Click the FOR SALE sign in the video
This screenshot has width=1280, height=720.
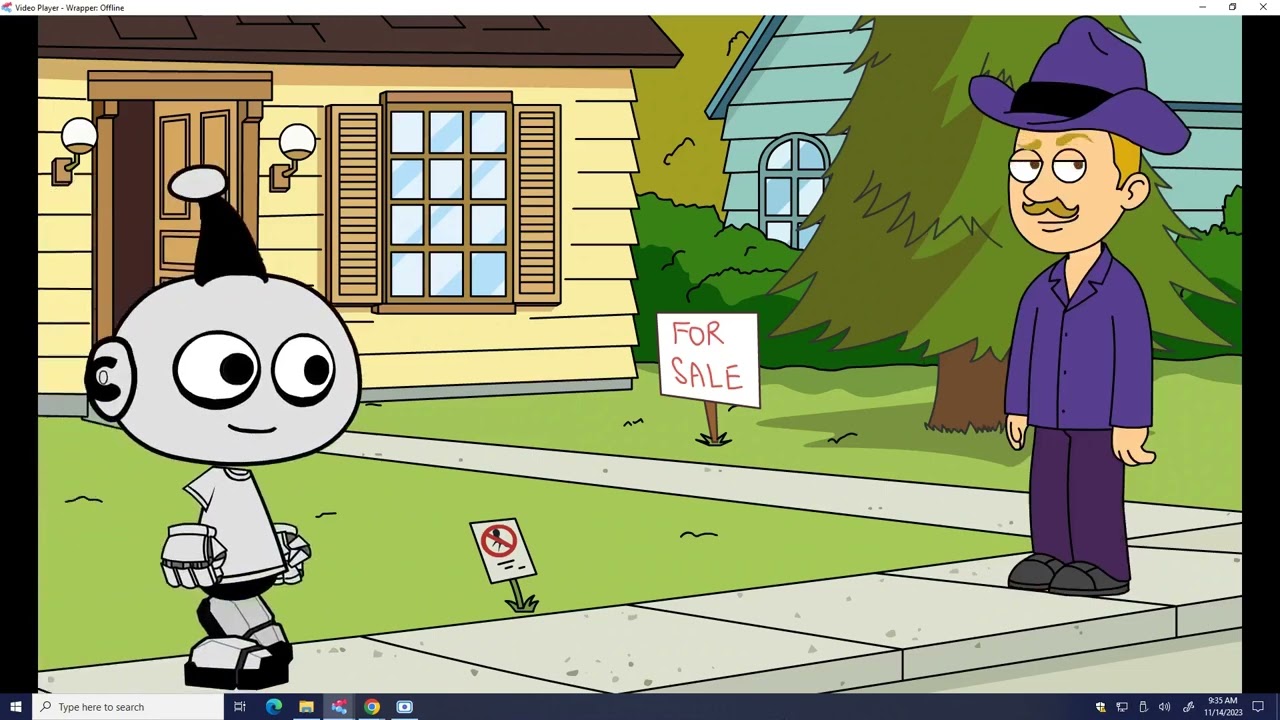coord(708,361)
